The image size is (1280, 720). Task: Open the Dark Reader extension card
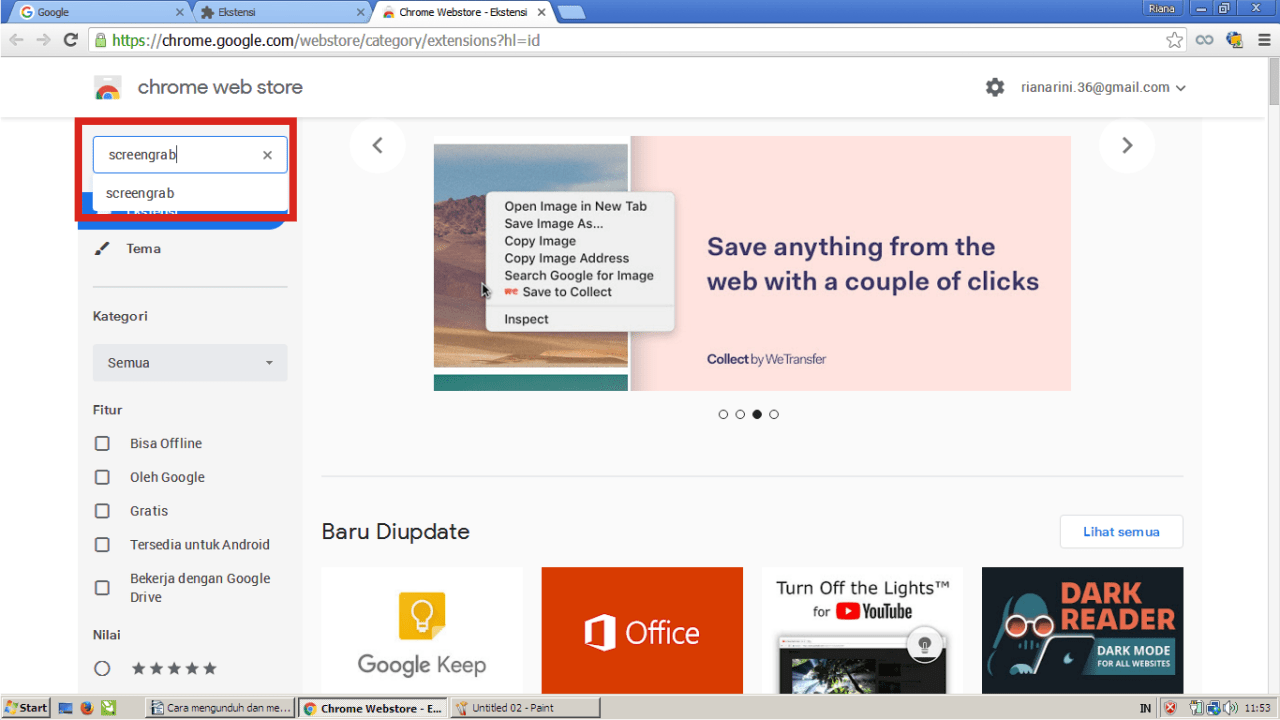coord(1082,630)
